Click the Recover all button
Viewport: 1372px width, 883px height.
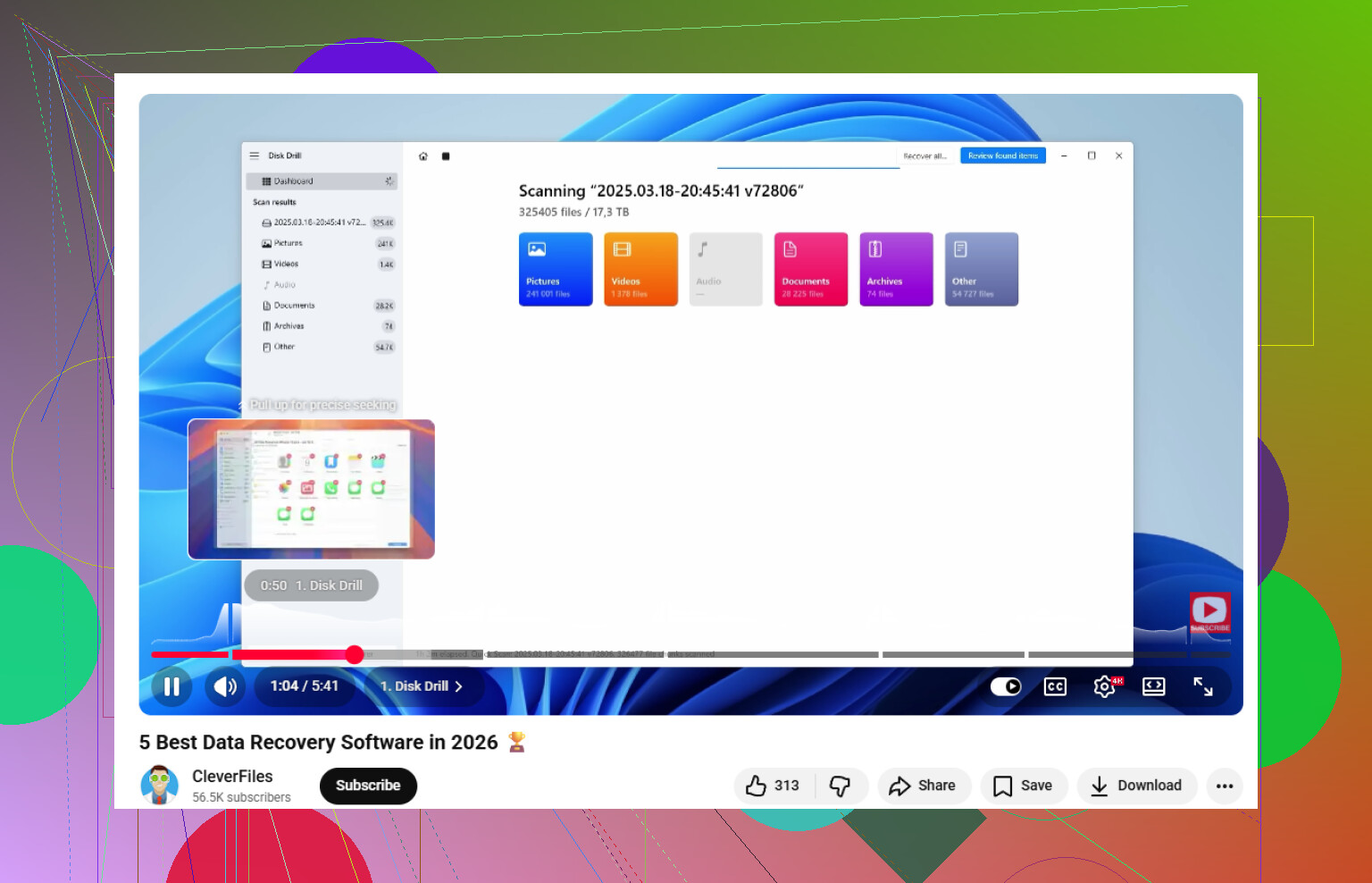tap(925, 156)
